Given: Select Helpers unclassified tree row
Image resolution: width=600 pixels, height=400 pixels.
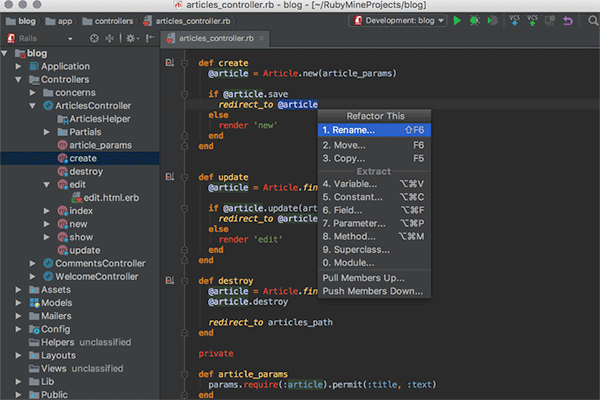Looking at the screenshot, I should (x=80, y=342).
